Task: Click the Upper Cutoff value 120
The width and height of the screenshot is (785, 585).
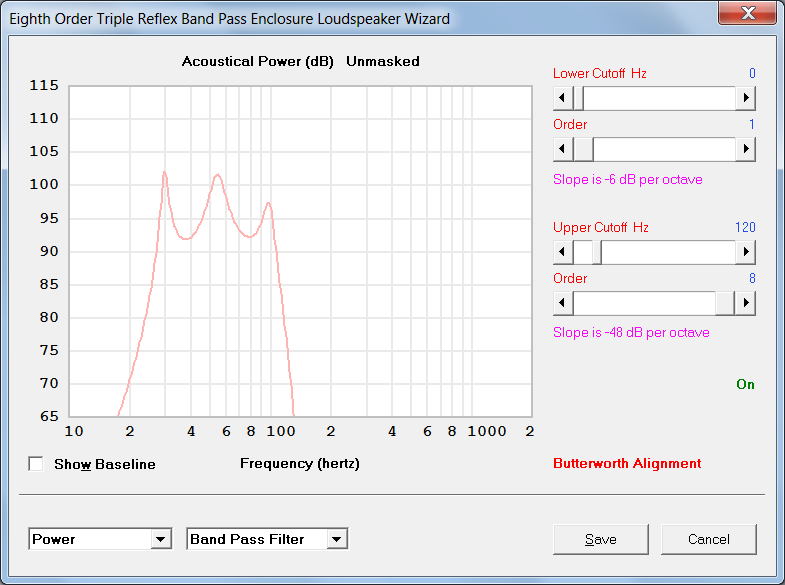Action: click(x=745, y=227)
